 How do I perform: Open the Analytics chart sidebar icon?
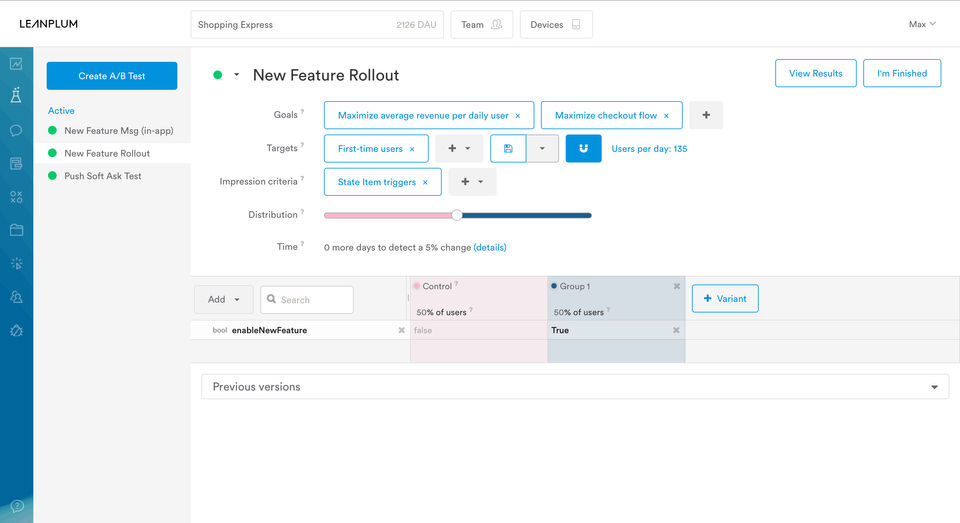pos(16,64)
